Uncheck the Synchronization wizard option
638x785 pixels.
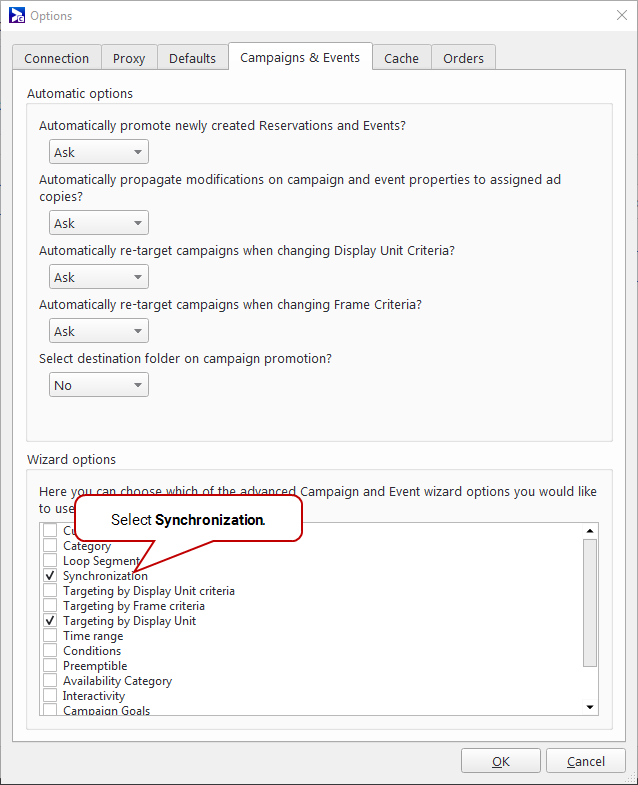tap(50, 576)
